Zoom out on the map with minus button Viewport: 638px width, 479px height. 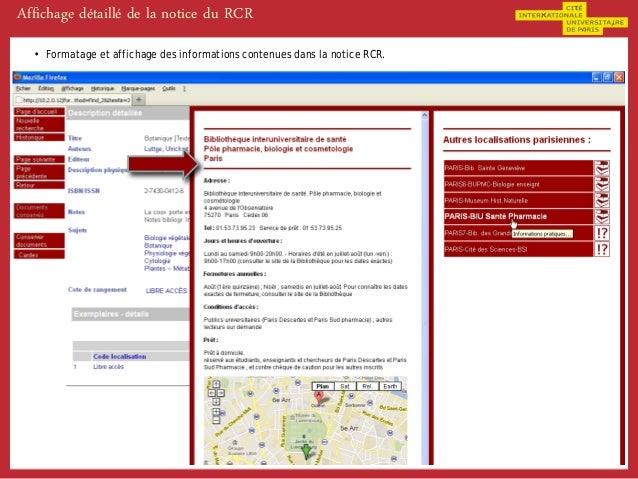216,420
